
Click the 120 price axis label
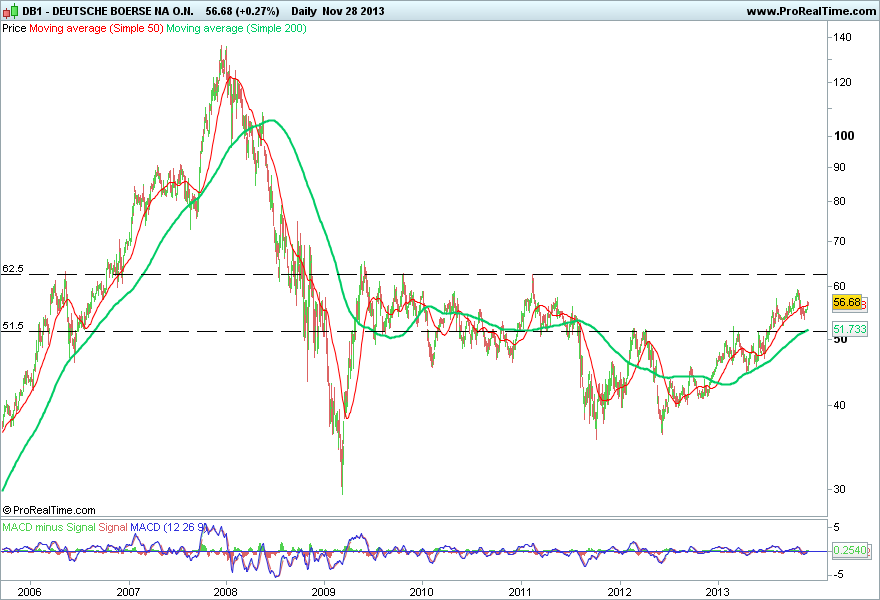[842, 83]
